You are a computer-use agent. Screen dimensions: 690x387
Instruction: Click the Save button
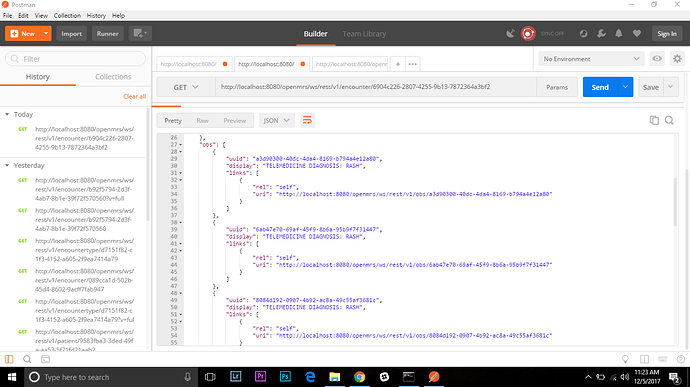(651, 87)
